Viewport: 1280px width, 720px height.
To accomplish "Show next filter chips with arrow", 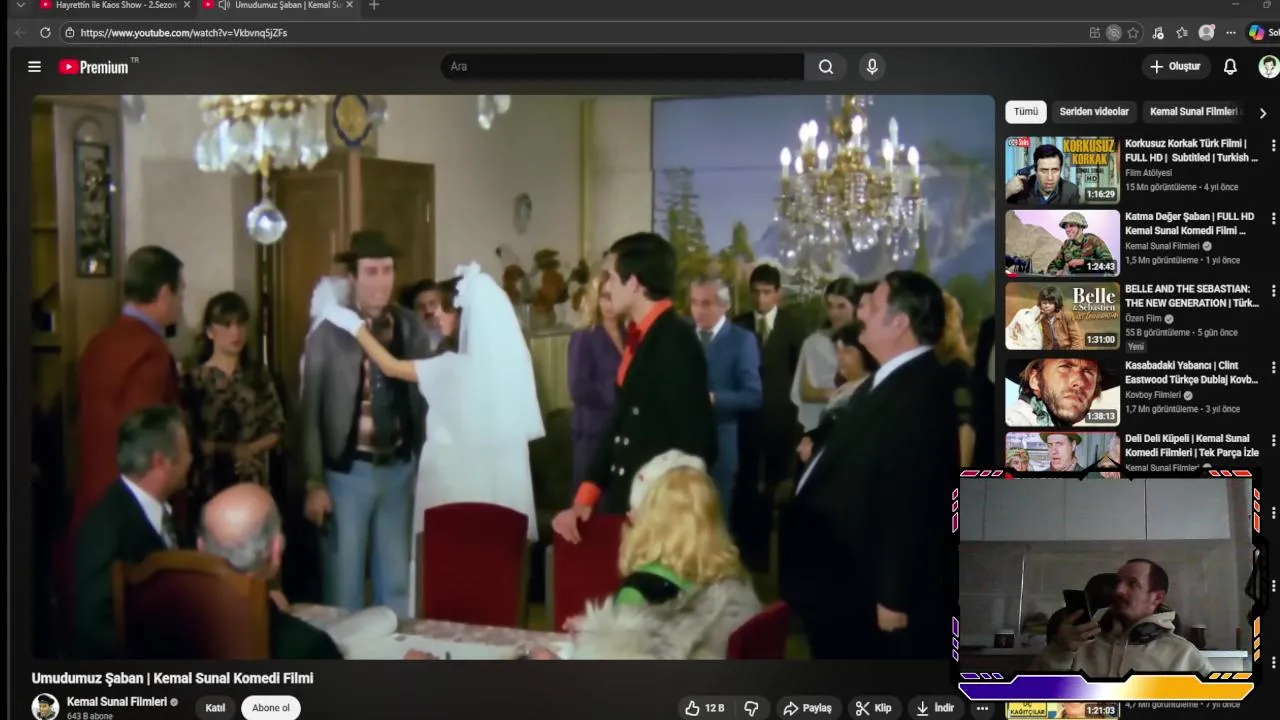I will click(1262, 113).
